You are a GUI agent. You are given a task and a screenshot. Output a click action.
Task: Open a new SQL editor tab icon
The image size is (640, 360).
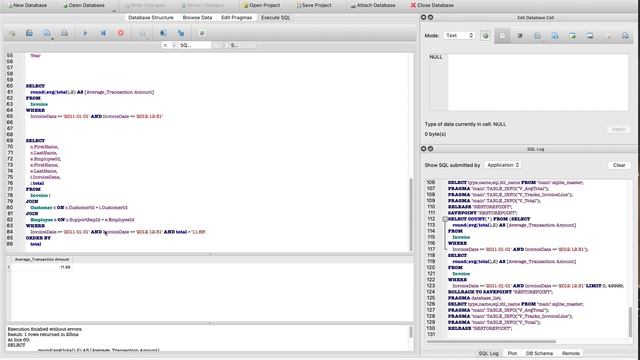12,33
